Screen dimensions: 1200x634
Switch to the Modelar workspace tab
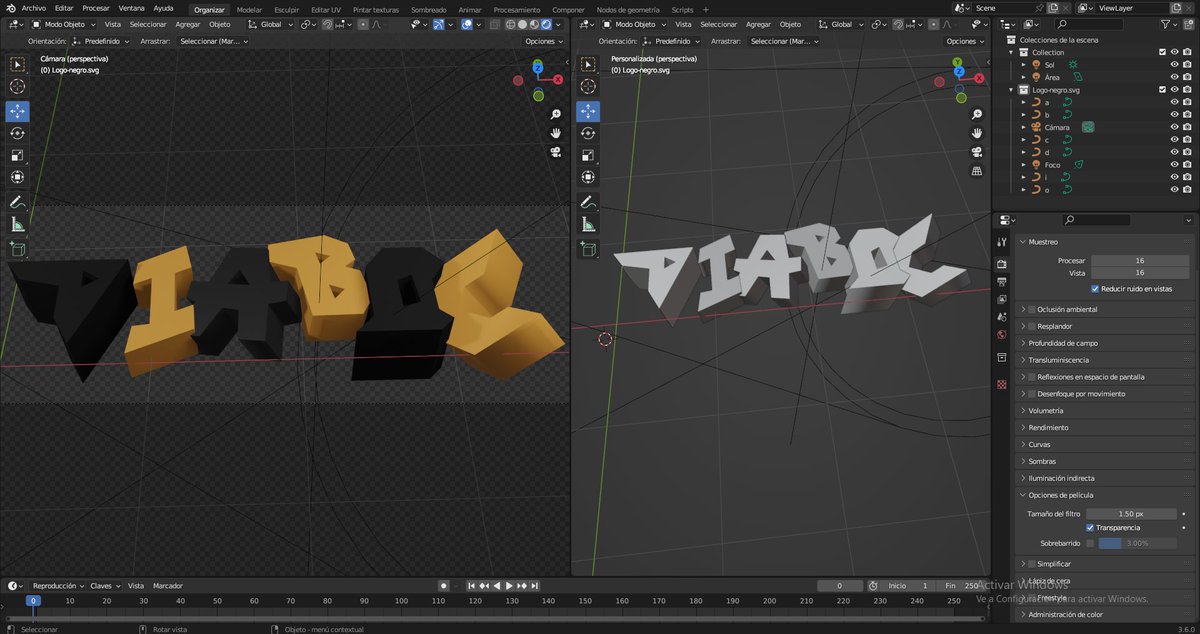[x=249, y=9]
